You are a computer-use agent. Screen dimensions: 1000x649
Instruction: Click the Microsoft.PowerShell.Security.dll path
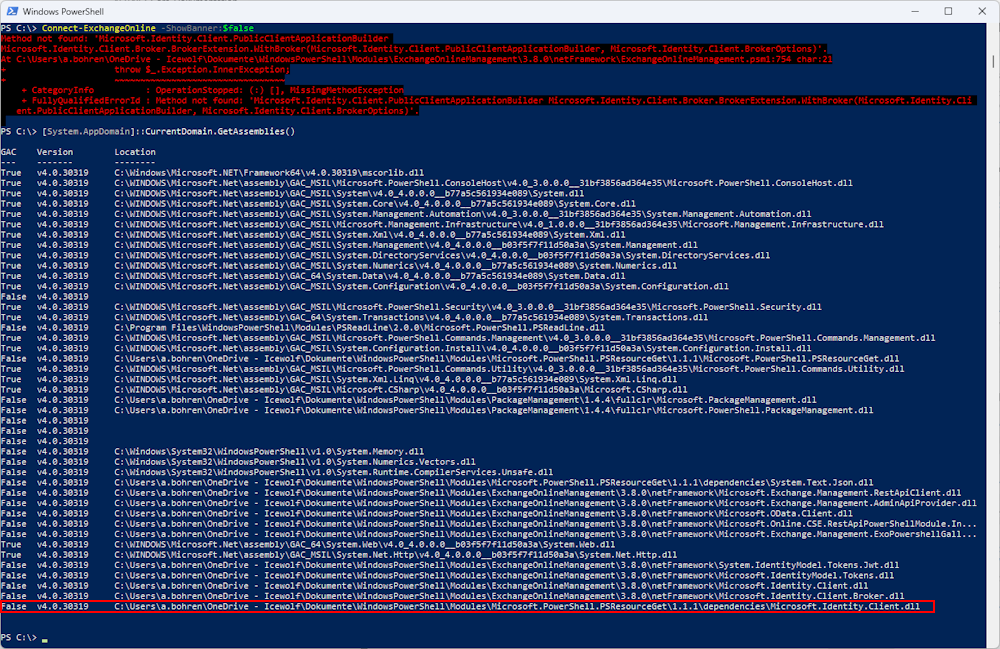coord(468,307)
